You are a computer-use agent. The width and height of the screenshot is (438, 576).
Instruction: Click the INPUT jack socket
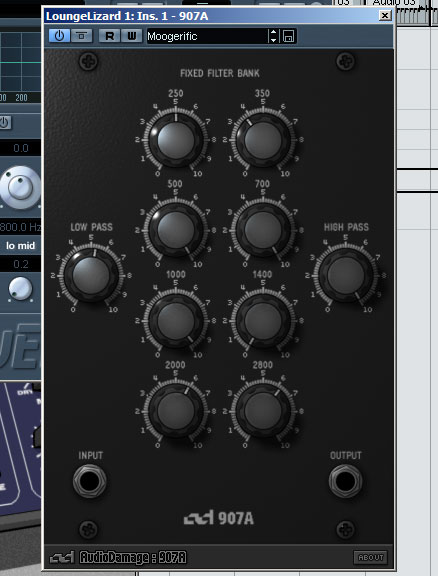pyautogui.click(x=89, y=481)
